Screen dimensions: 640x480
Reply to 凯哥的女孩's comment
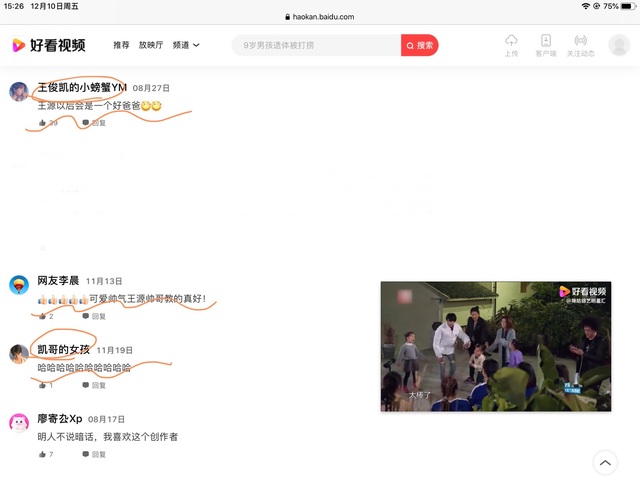point(94,385)
